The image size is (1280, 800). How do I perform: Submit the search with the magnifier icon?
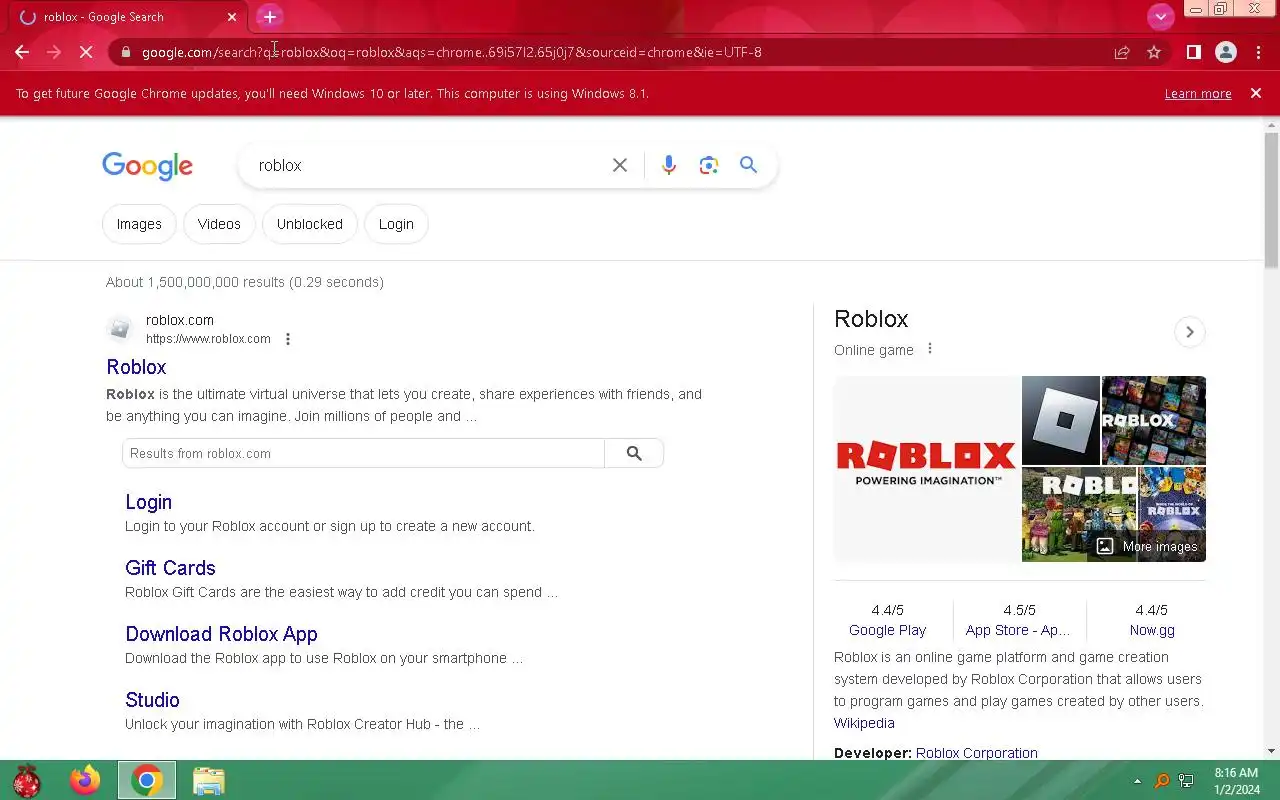point(748,165)
